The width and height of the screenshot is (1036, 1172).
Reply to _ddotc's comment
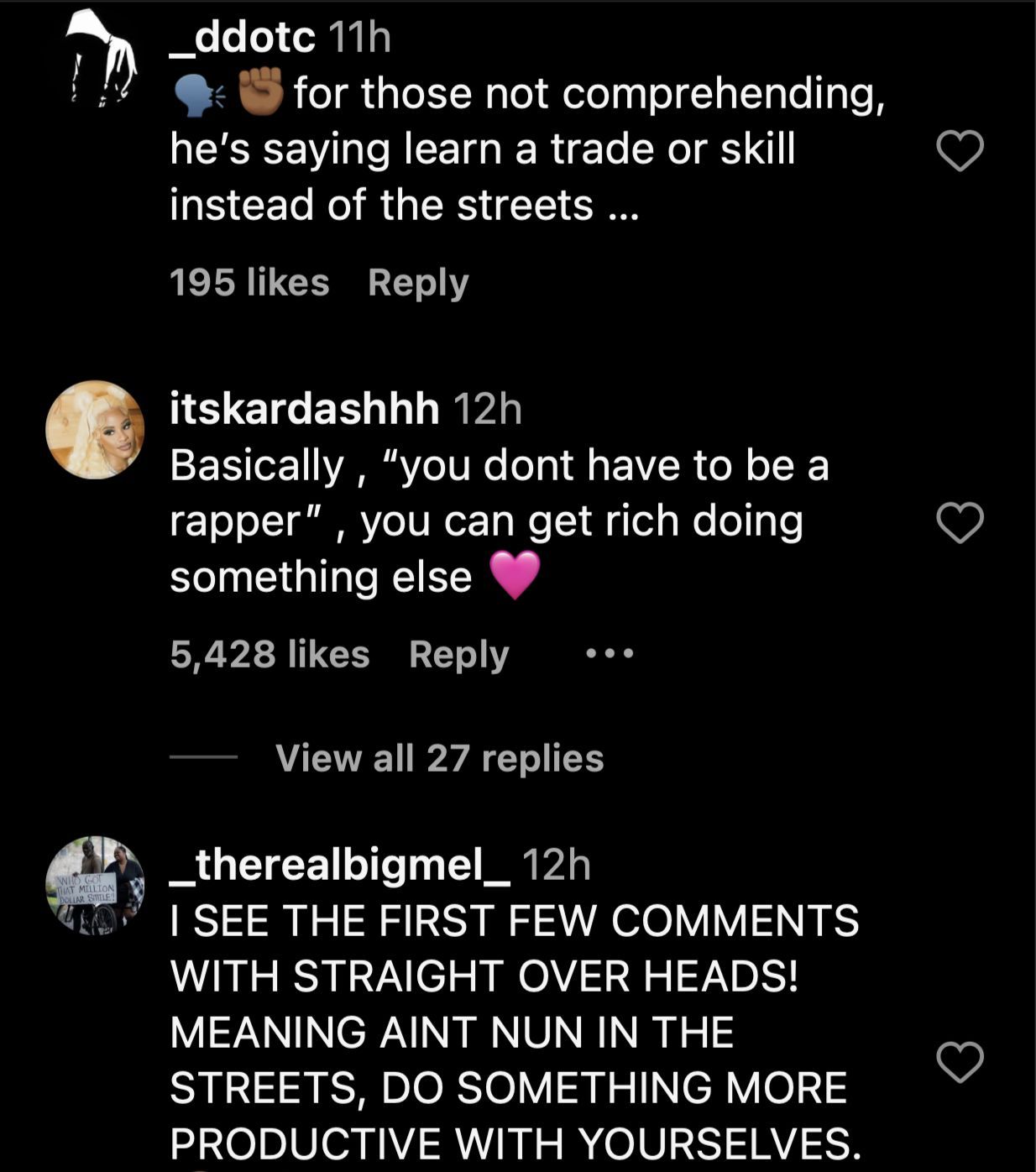tap(418, 283)
